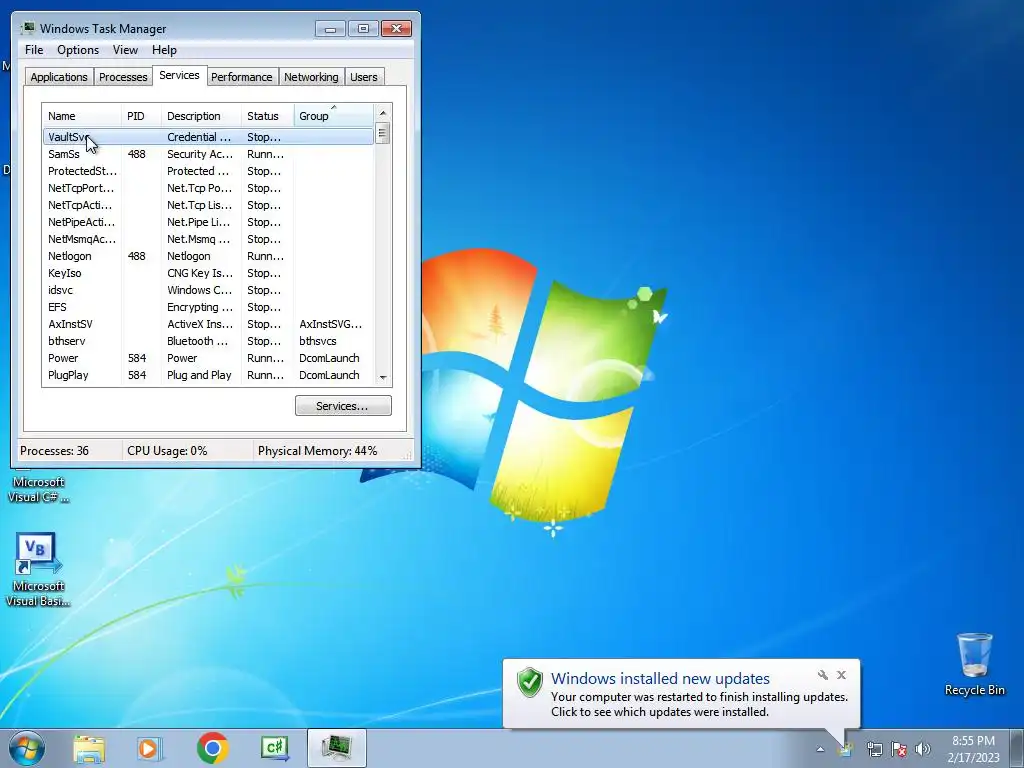Image resolution: width=1024 pixels, height=768 pixels.
Task: Click the green shield in update notification
Action: (530, 682)
